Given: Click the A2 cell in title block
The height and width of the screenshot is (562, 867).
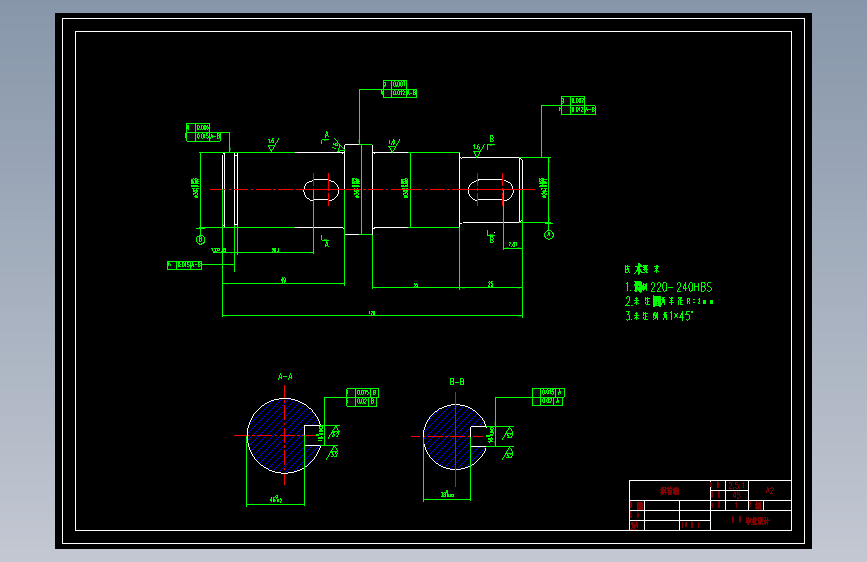Looking at the screenshot, I should 770,491.
